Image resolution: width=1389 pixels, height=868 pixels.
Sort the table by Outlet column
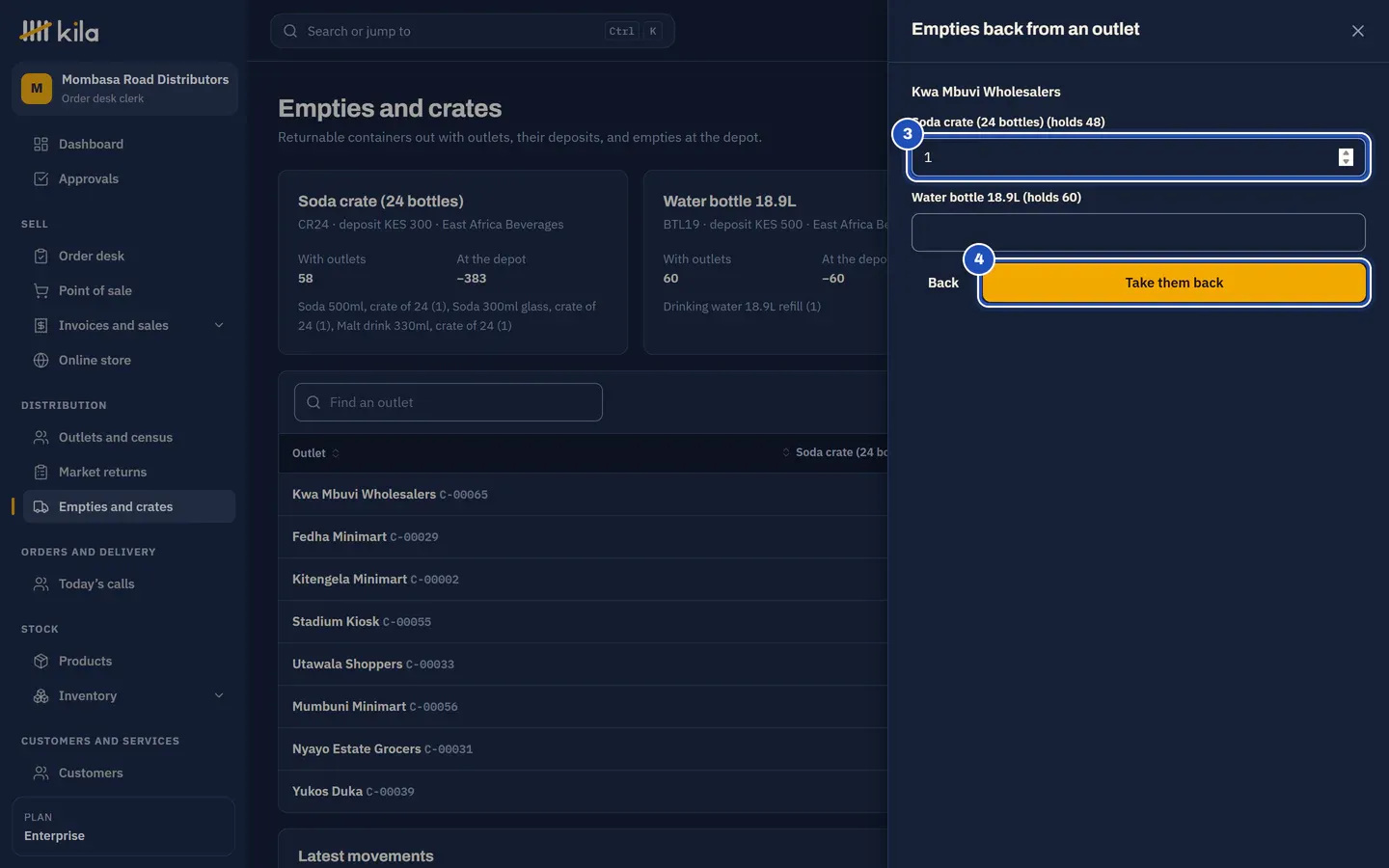315,453
